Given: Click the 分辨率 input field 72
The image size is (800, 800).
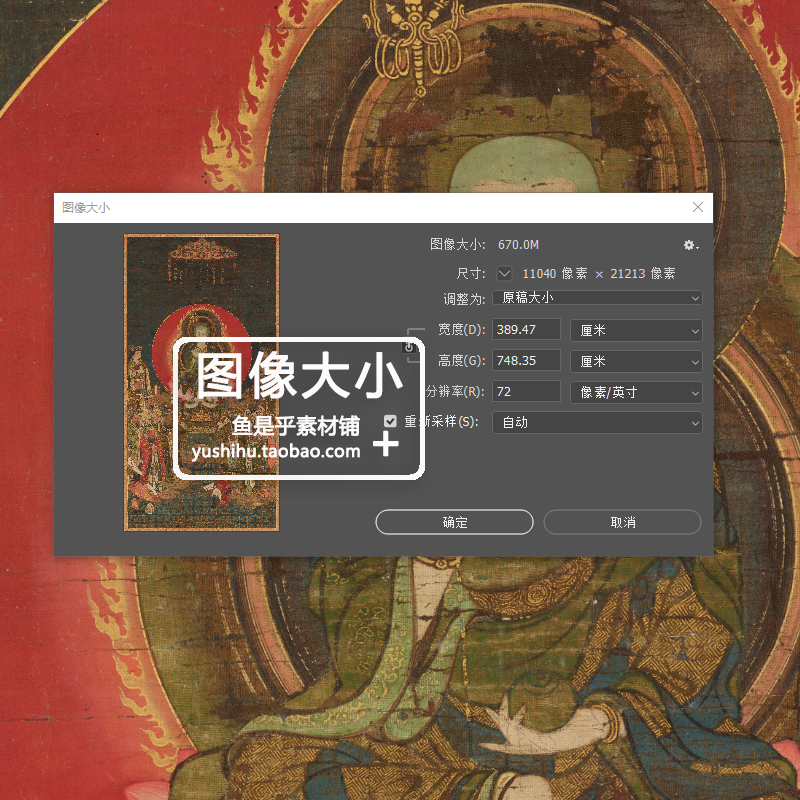Looking at the screenshot, I should point(526,392).
